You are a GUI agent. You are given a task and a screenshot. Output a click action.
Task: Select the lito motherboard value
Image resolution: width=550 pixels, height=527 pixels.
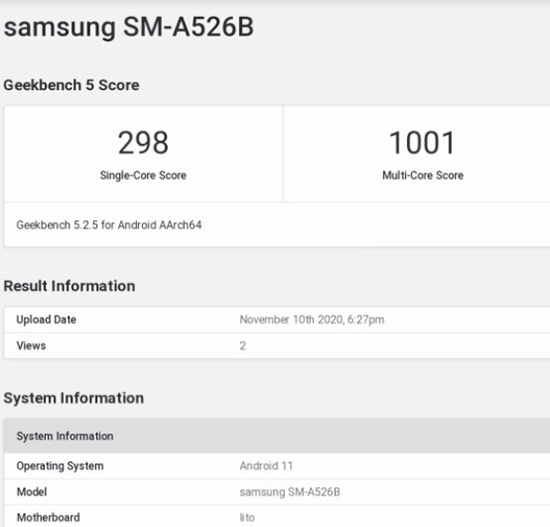(x=247, y=518)
